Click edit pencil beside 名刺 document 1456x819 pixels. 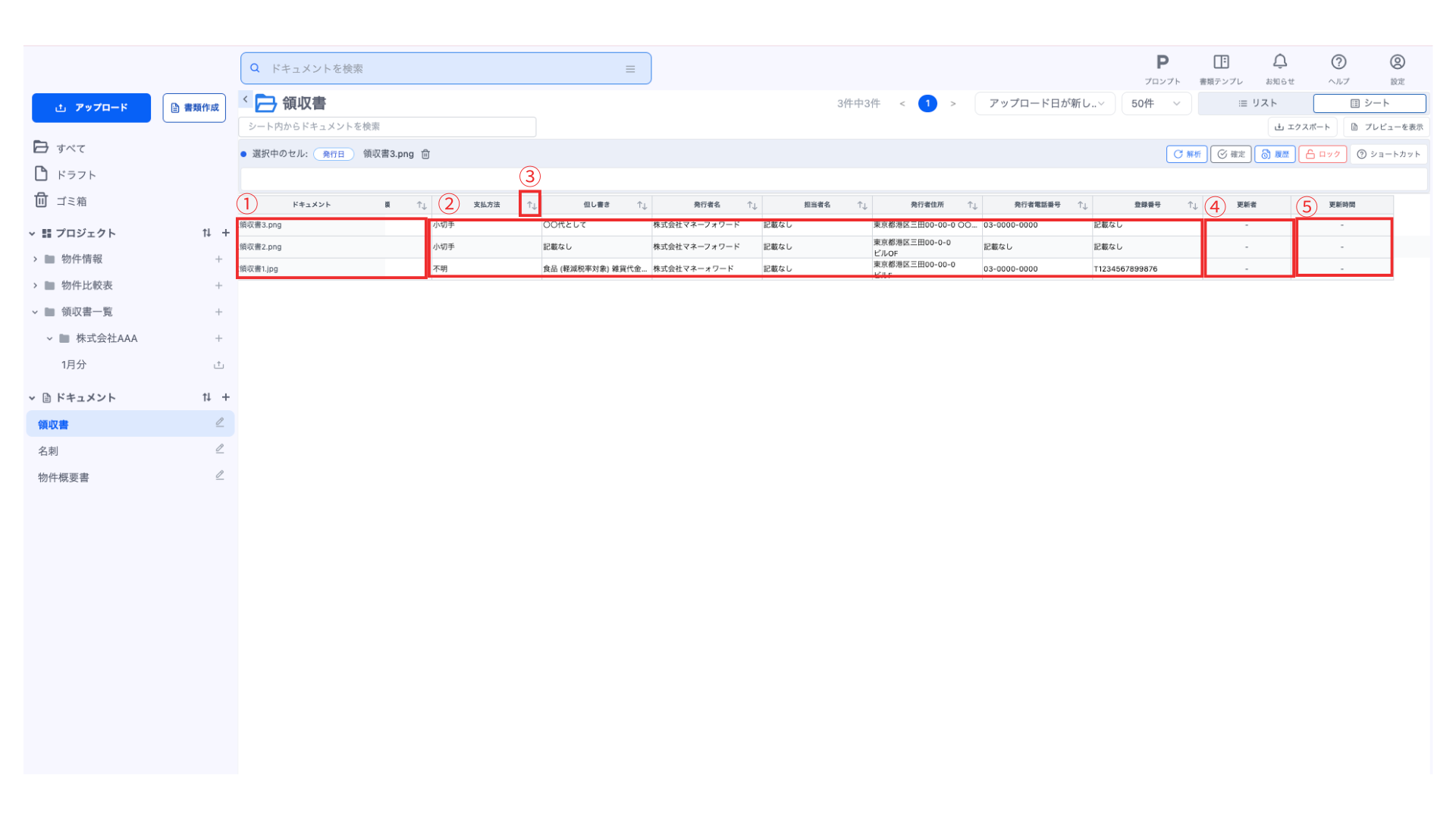pos(220,449)
